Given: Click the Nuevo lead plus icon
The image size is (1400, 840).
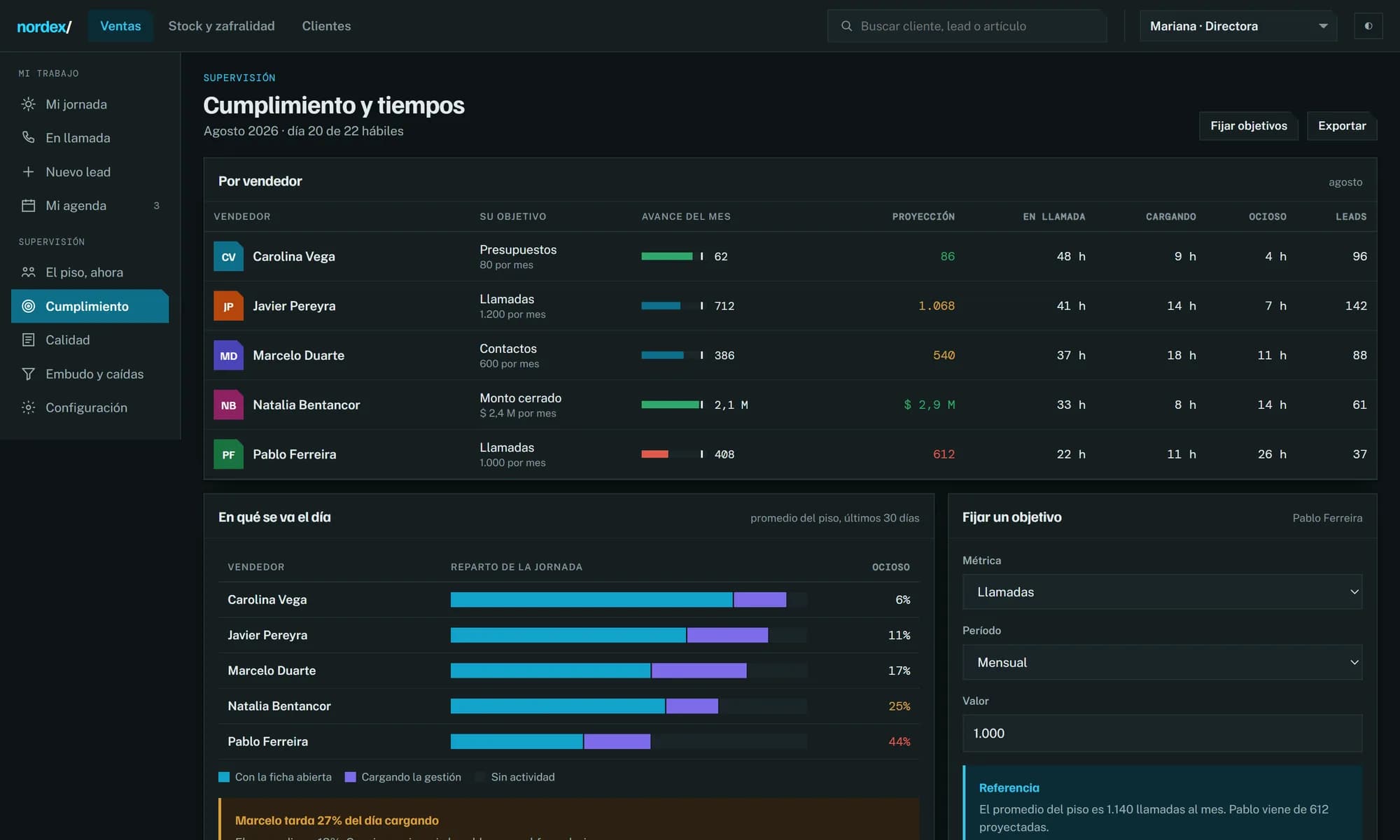Looking at the screenshot, I should click(28, 171).
